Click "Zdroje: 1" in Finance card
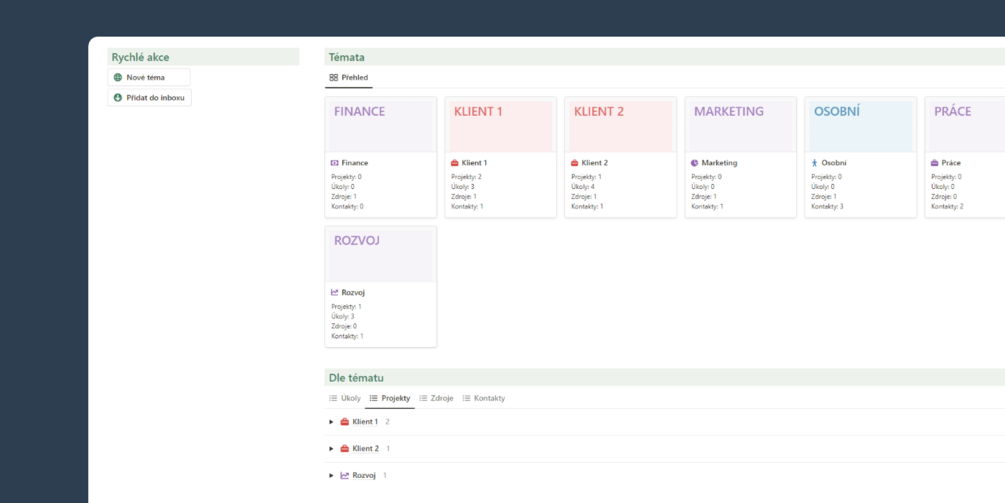Image resolution: width=1005 pixels, height=503 pixels. [344, 197]
